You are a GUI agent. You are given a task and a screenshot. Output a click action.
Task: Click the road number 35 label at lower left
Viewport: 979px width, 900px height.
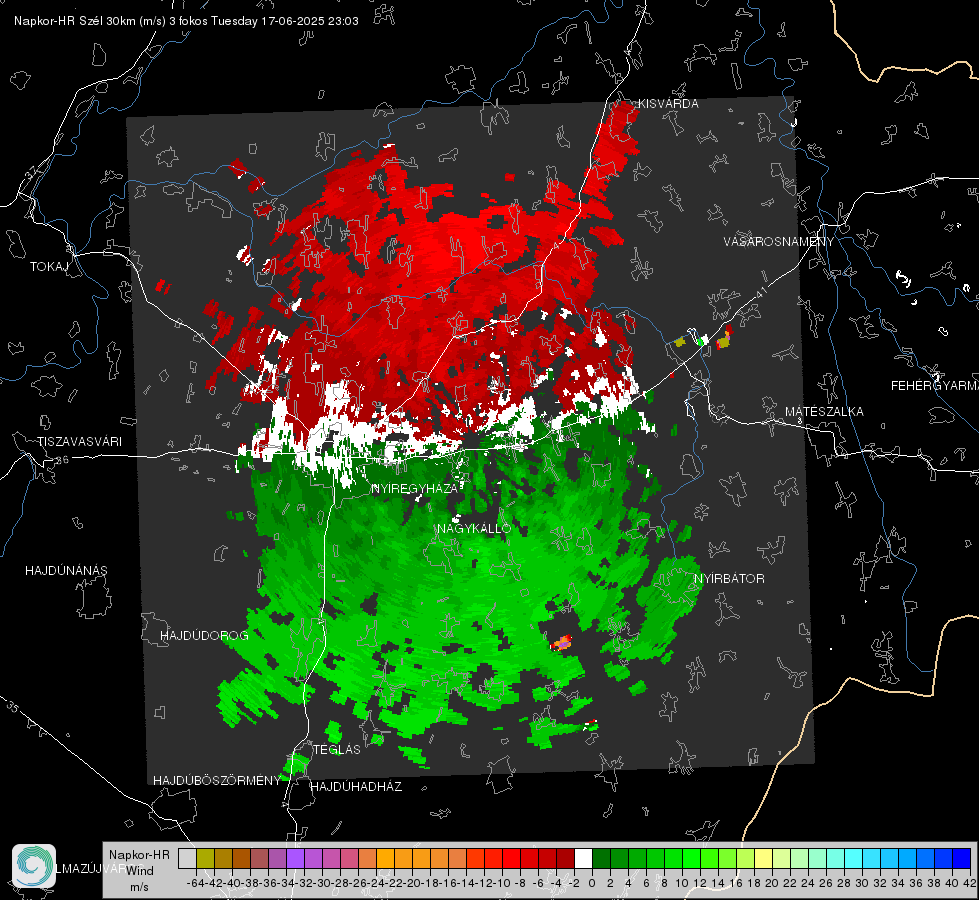(13, 706)
